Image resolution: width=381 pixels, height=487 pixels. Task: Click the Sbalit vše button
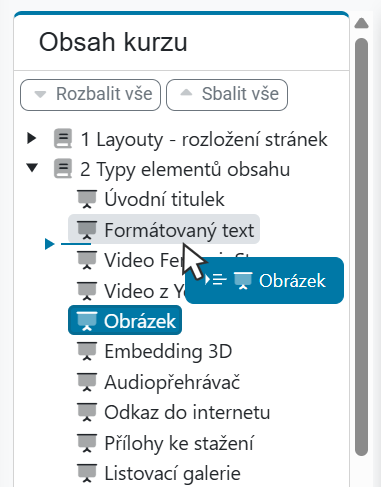[227, 95]
